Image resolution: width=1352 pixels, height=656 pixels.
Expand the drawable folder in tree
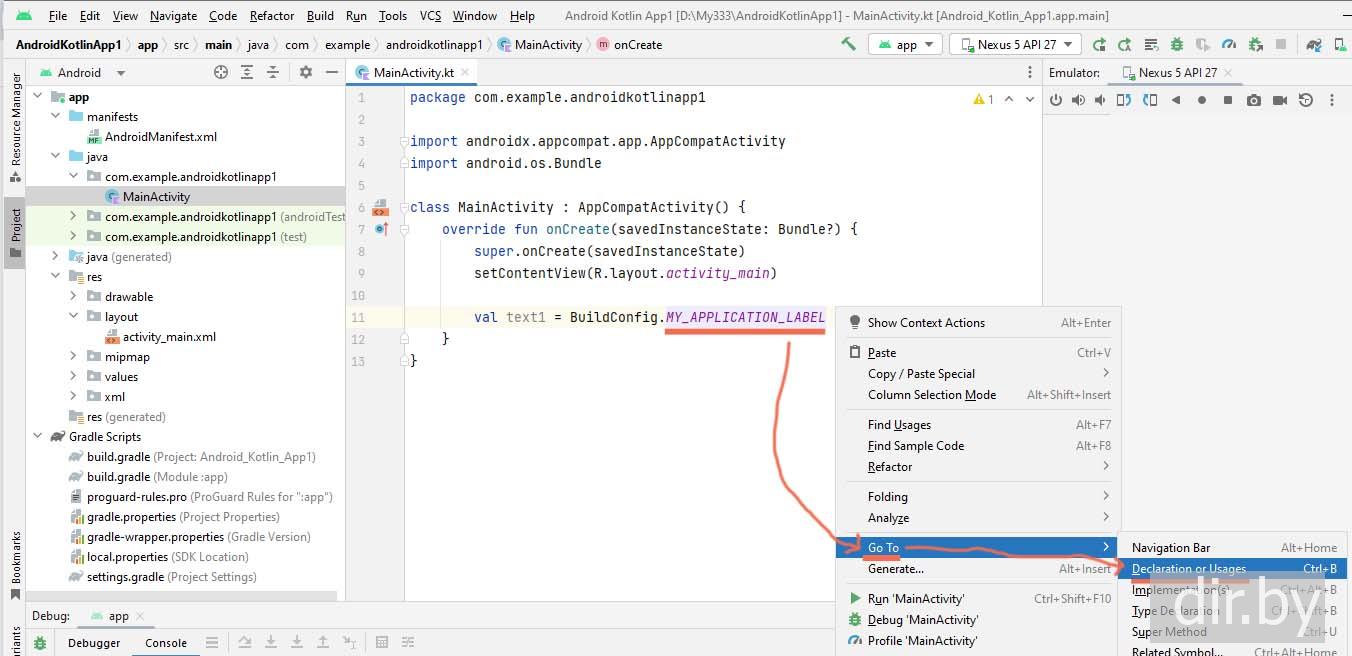[x=73, y=297]
